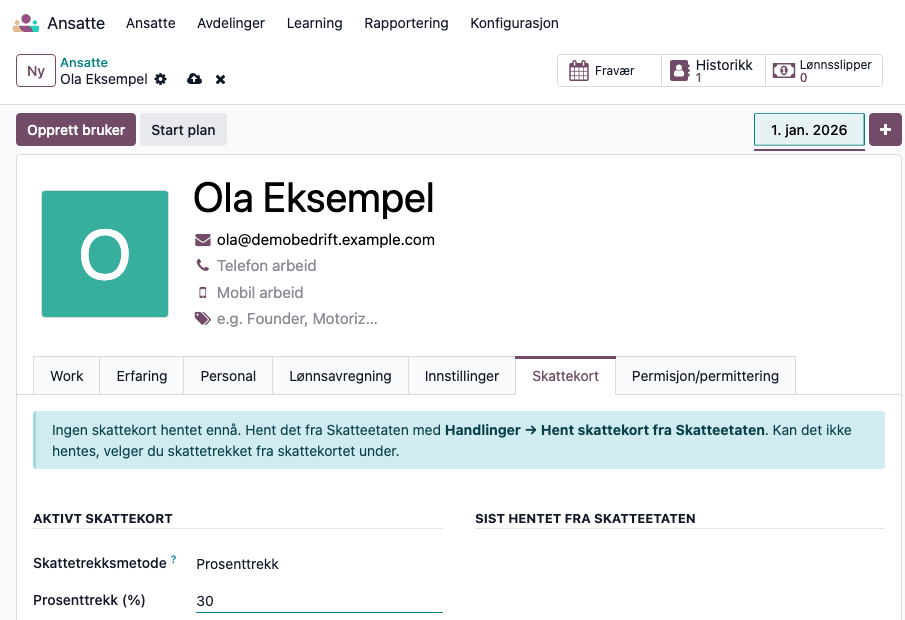Click the Fravær calendar icon

[578, 70]
